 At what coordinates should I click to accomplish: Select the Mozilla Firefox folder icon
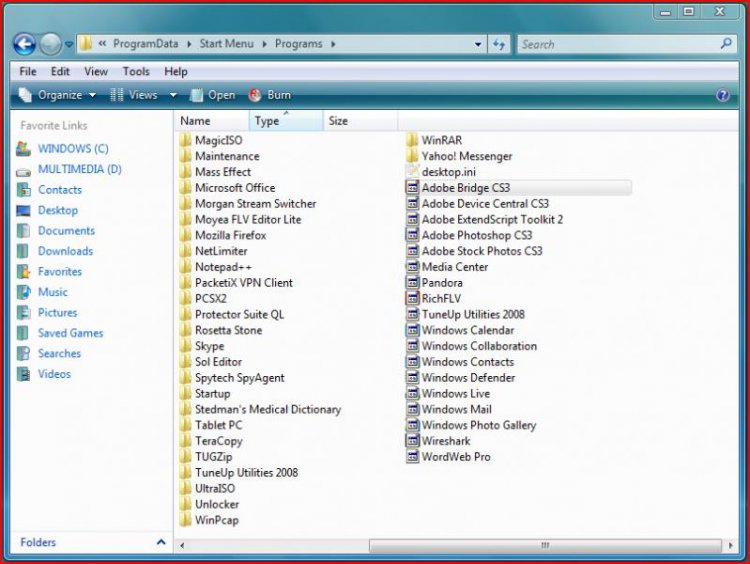point(185,235)
